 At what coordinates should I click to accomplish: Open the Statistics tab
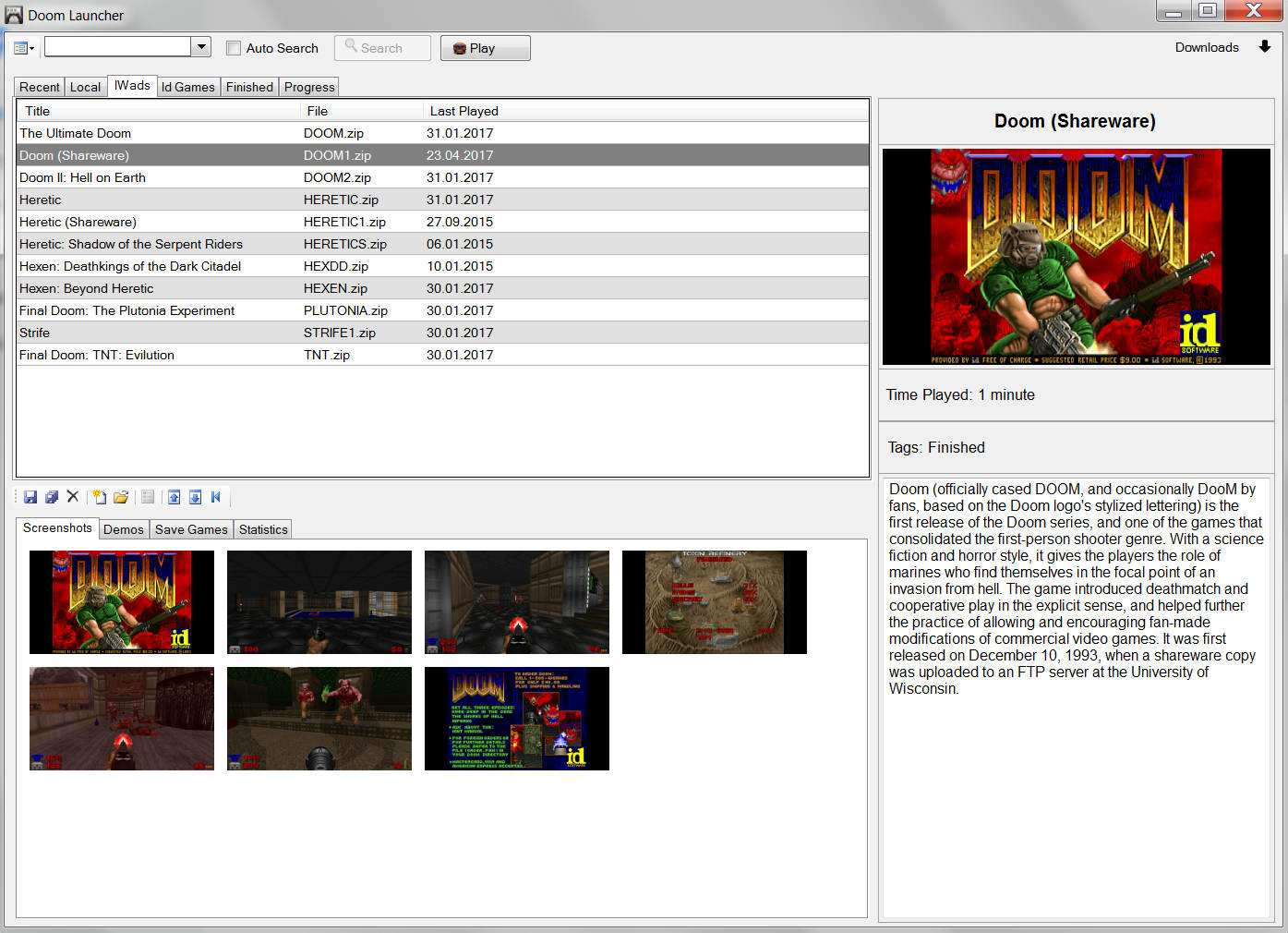click(263, 529)
